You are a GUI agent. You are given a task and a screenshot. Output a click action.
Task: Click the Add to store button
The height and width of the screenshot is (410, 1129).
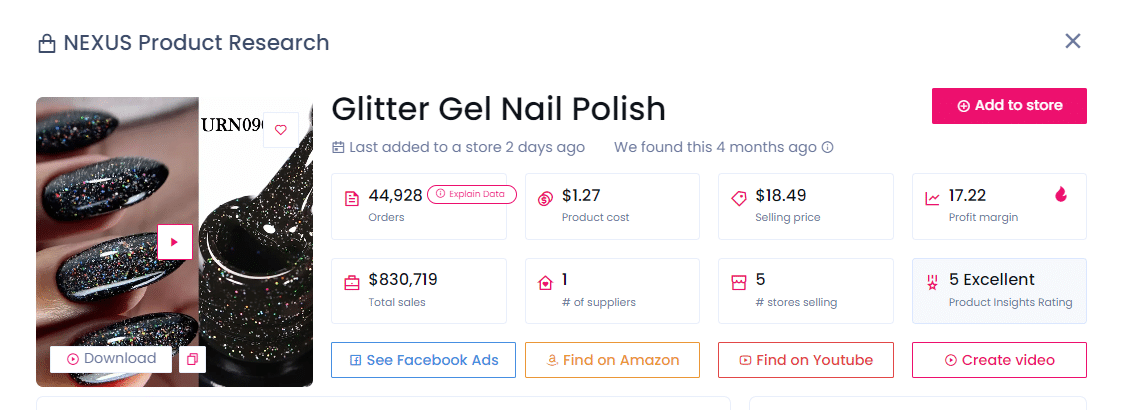point(1009,106)
